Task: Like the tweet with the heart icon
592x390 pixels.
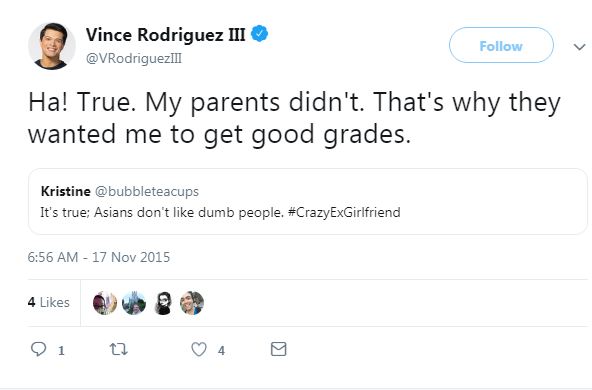Action: click(x=199, y=349)
